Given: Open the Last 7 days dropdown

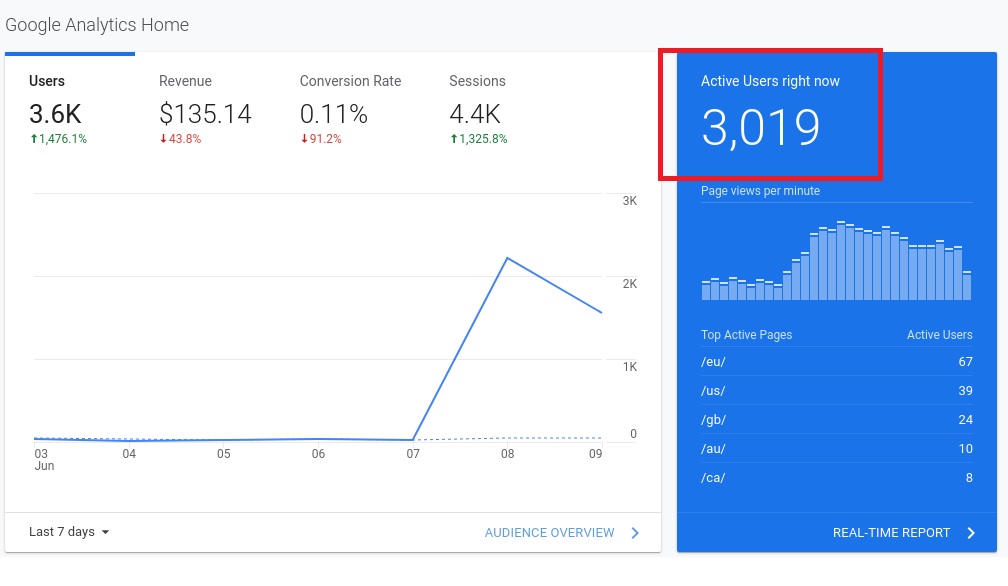Looking at the screenshot, I should point(69,532).
